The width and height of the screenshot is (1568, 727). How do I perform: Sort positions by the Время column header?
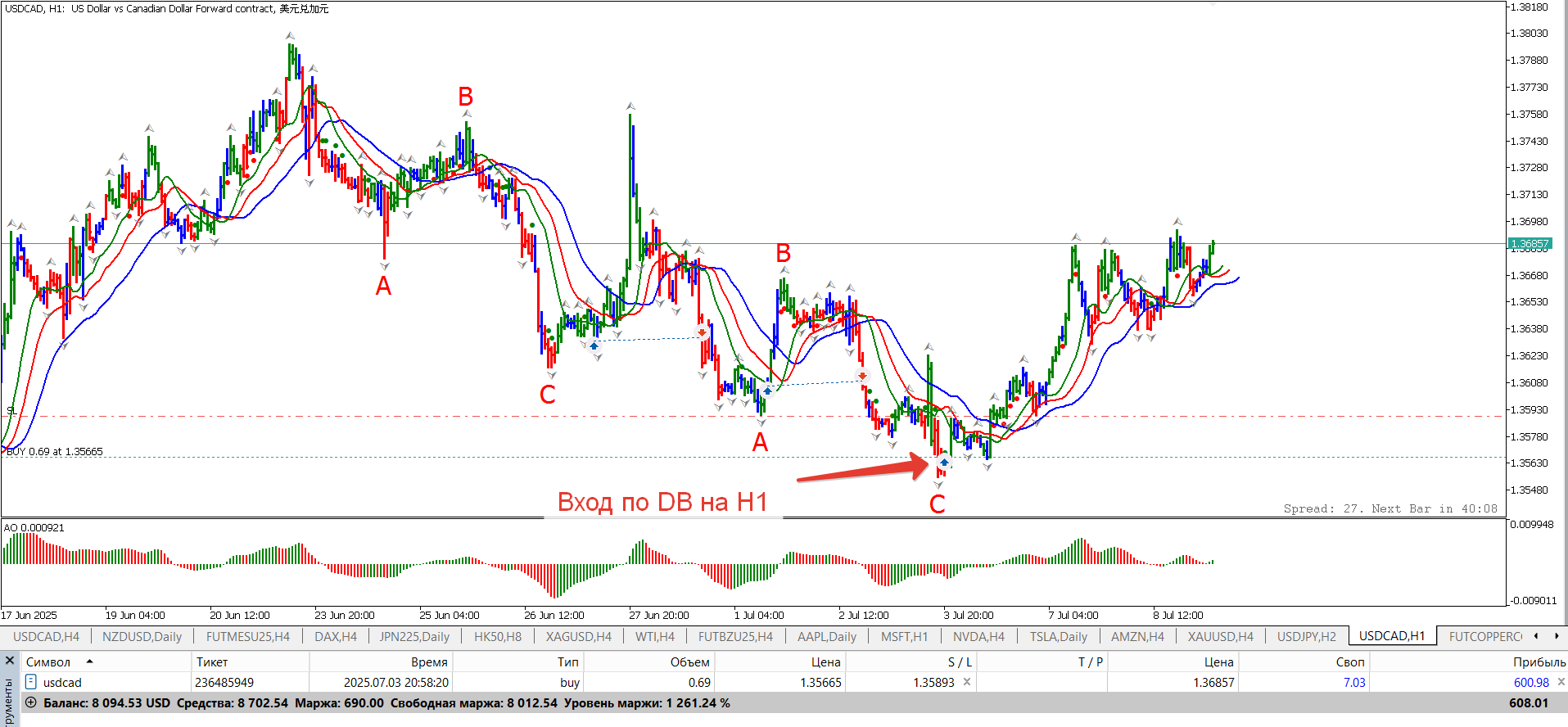(x=429, y=662)
